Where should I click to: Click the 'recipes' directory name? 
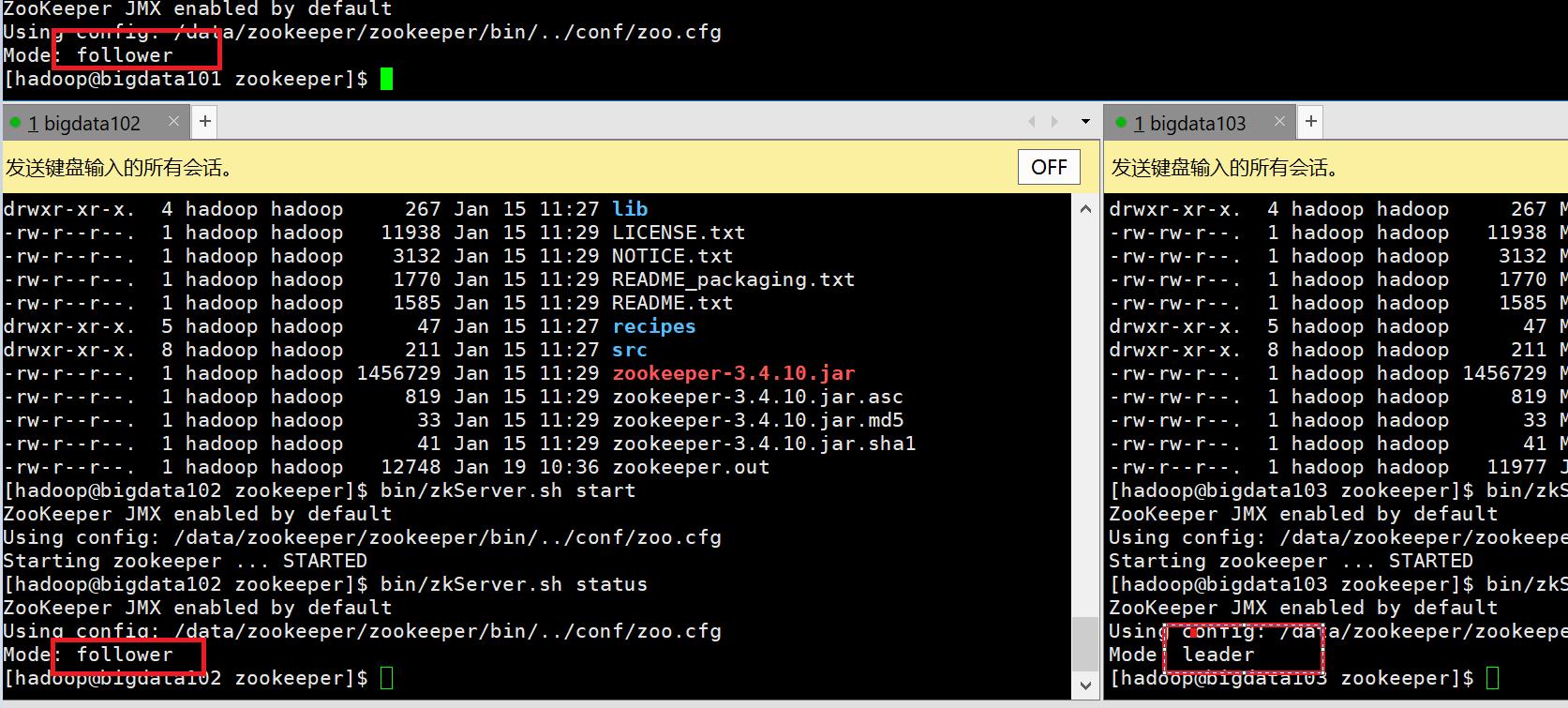(654, 326)
